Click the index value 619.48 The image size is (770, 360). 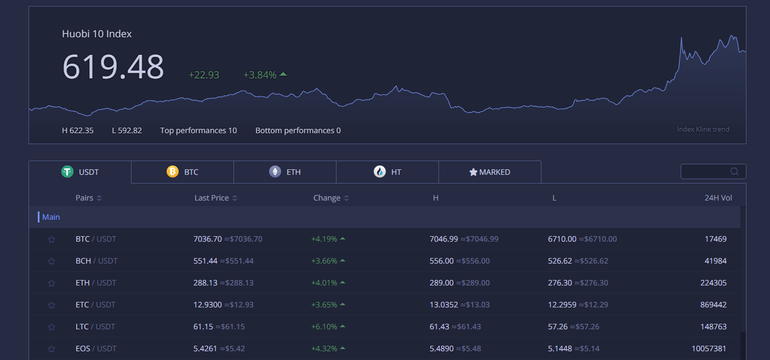click(x=113, y=66)
